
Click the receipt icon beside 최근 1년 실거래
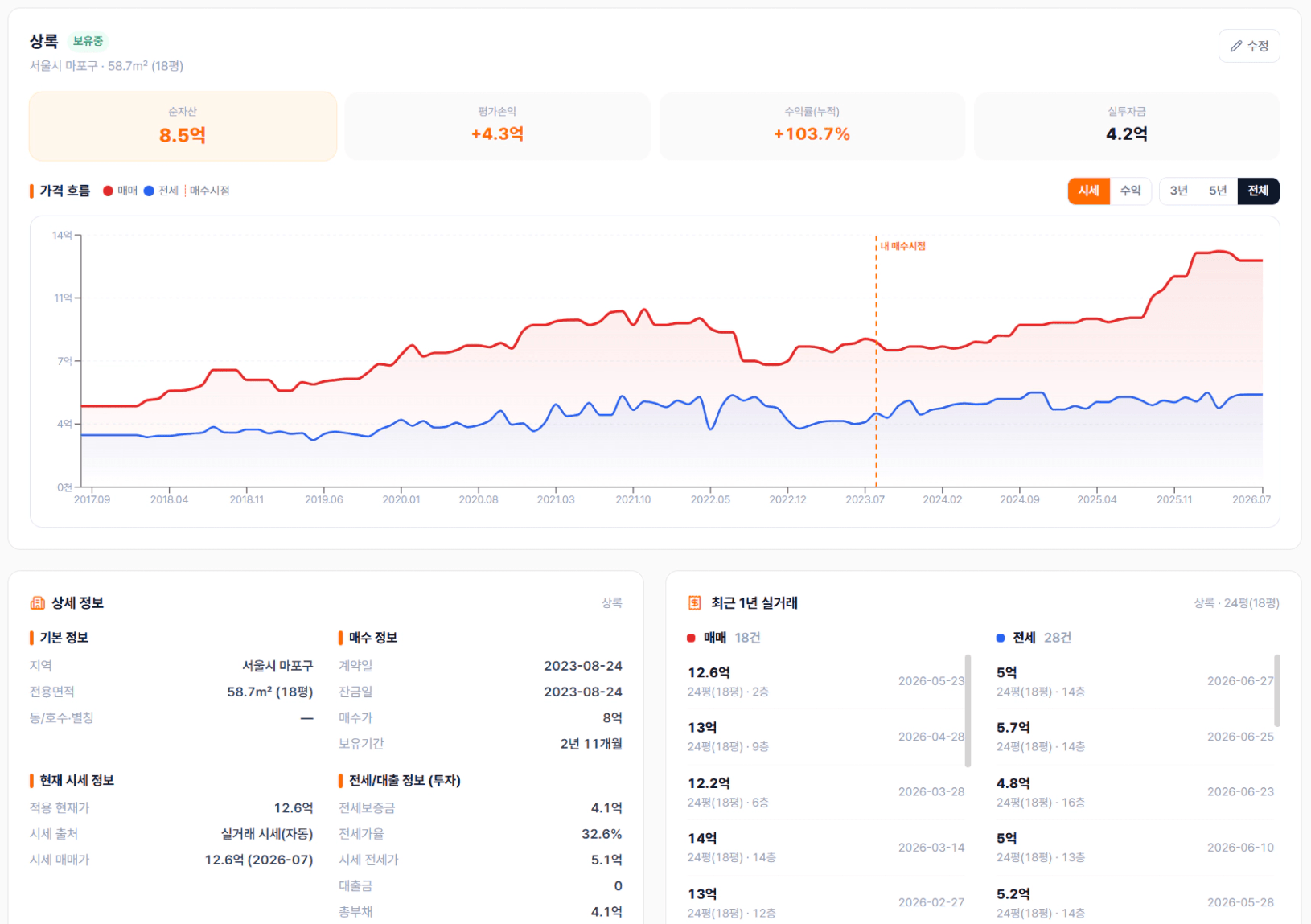[x=695, y=603]
